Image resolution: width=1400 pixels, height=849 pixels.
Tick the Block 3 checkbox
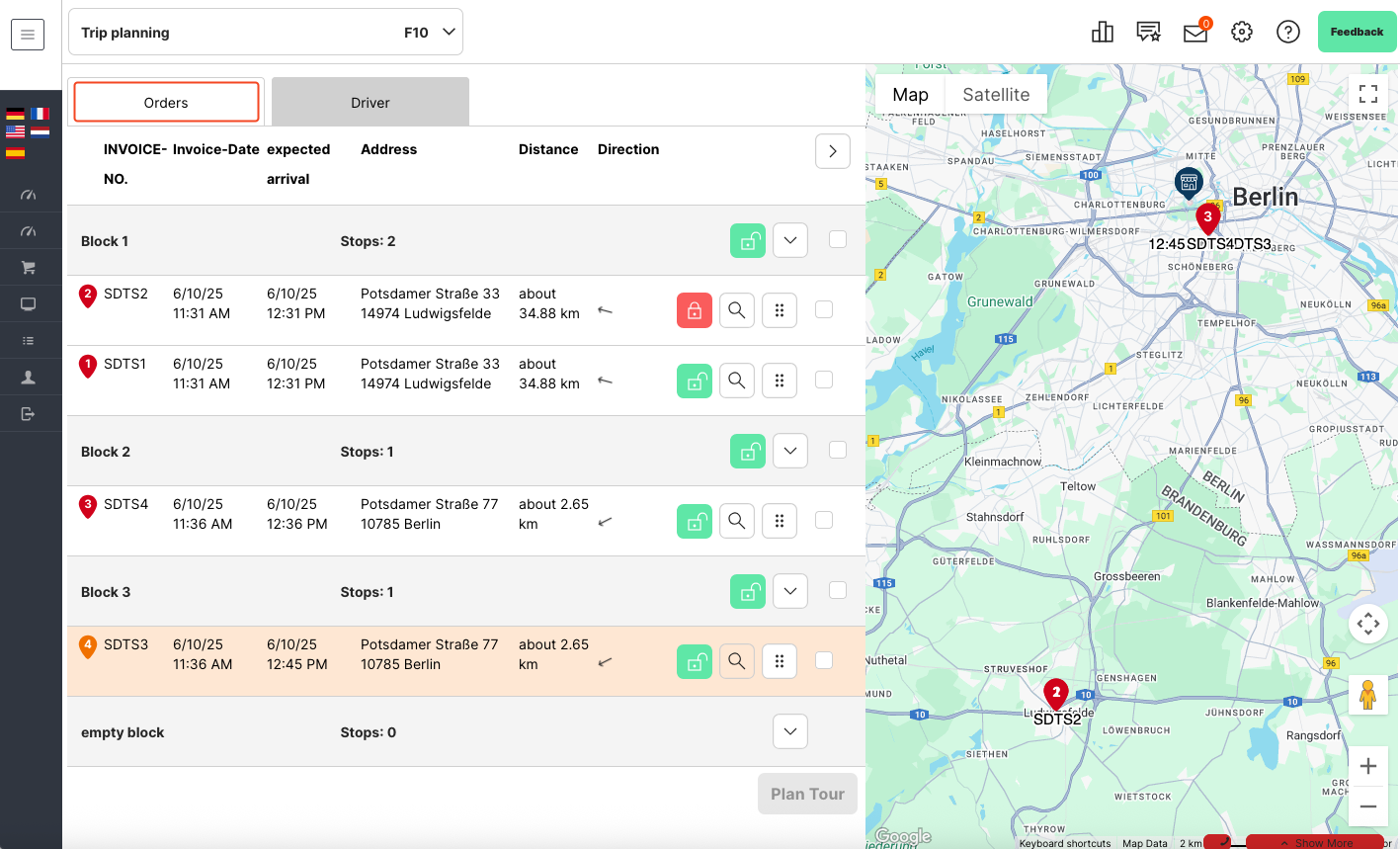click(838, 590)
